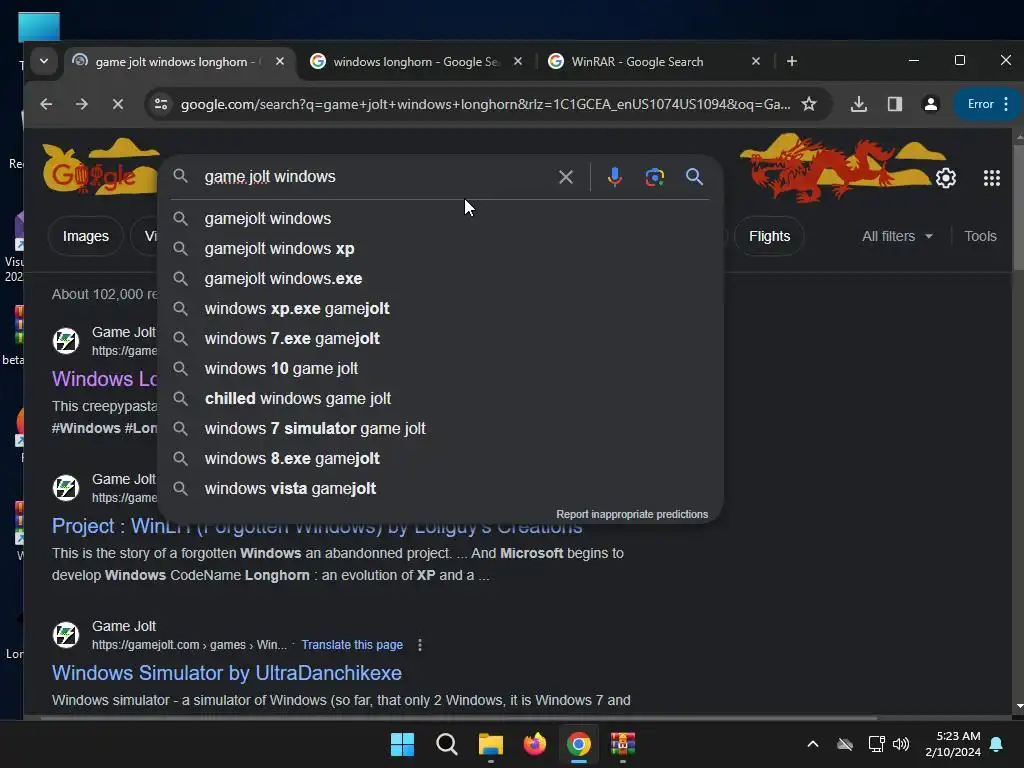Open Windows Start menu
This screenshot has width=1024, height=768.
coord(402,744)
